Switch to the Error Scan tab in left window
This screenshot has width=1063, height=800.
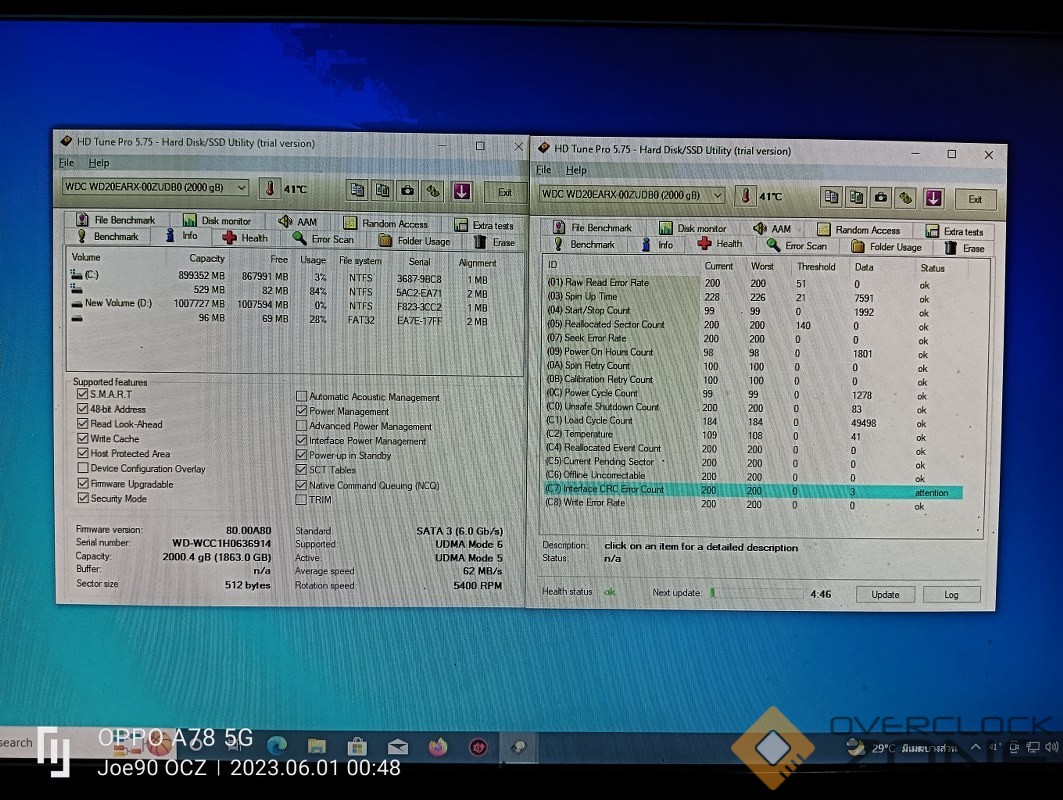(323, 239)
